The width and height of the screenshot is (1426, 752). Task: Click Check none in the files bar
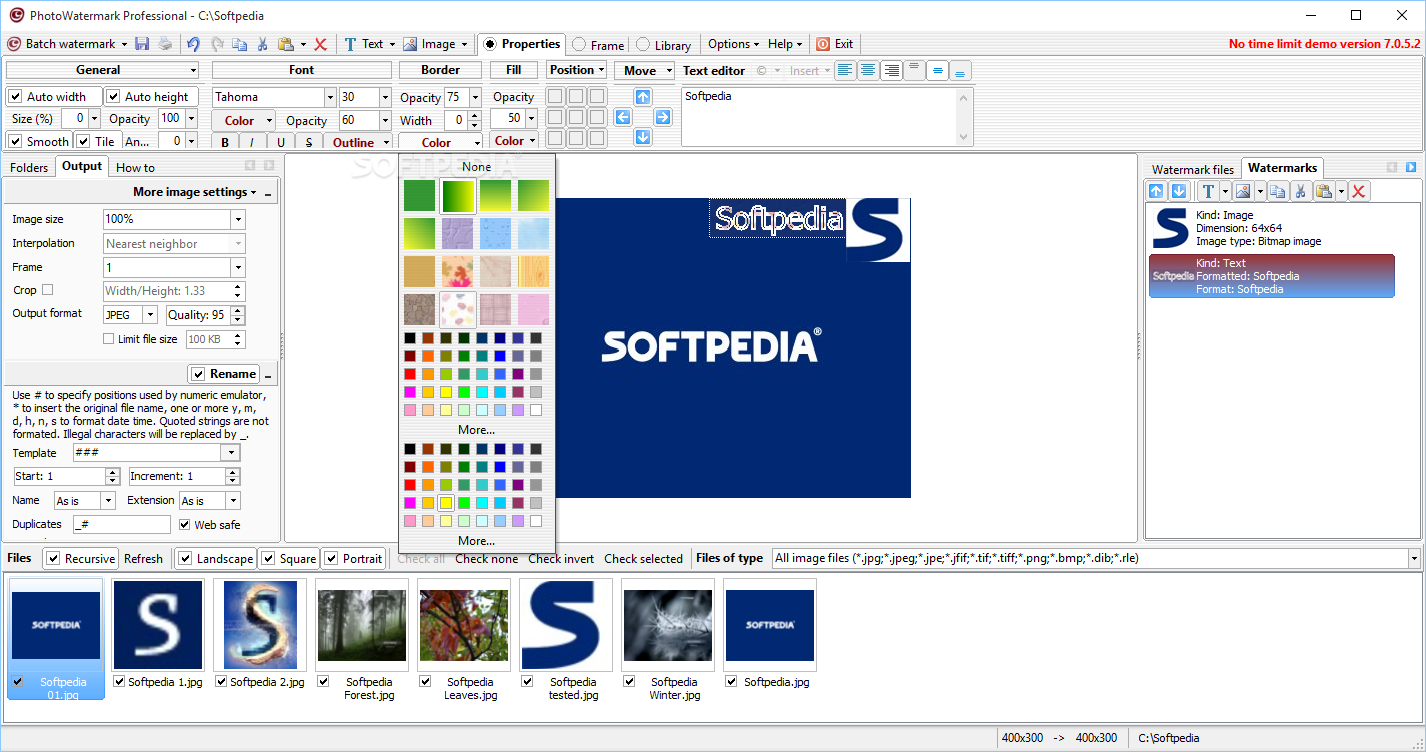click(486, 559)
